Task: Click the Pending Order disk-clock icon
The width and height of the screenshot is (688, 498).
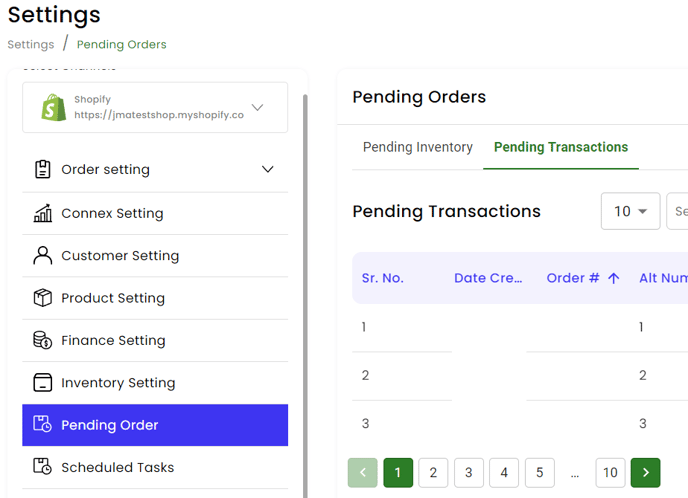Action: point(43,424)
